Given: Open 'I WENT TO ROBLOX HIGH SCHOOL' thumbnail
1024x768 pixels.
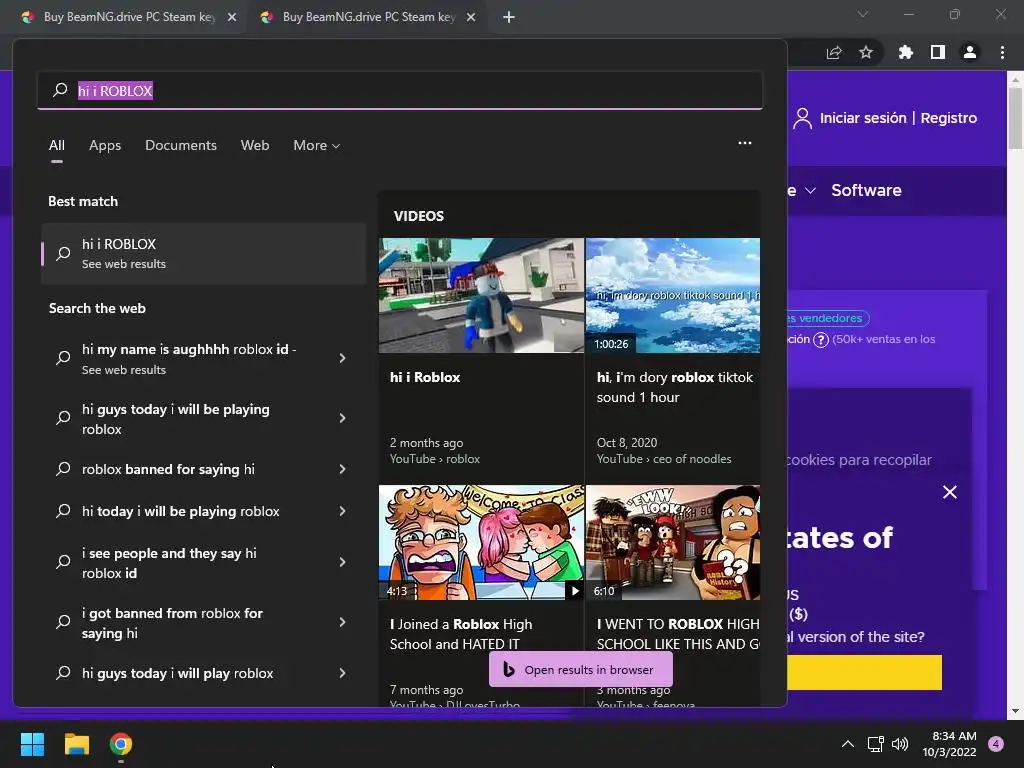Looking at the screenshot, I should (673, 542).
